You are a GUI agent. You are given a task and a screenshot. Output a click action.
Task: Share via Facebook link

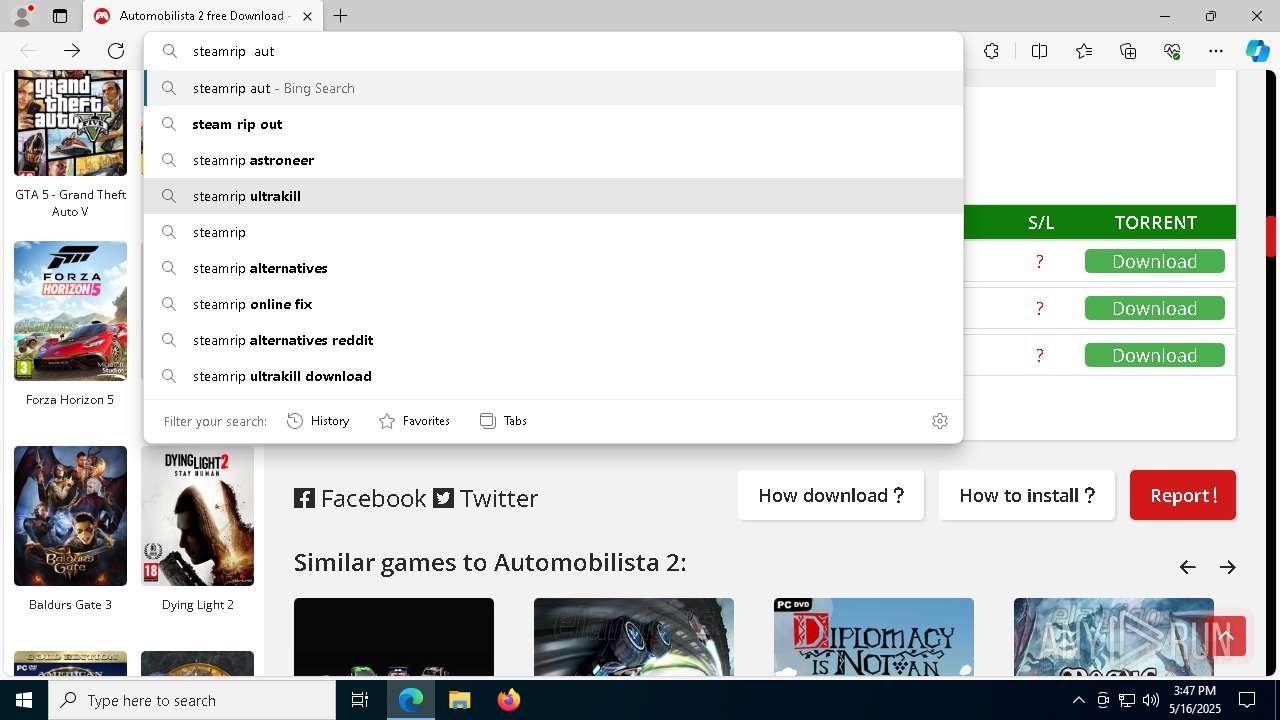(x=360, y=498)
